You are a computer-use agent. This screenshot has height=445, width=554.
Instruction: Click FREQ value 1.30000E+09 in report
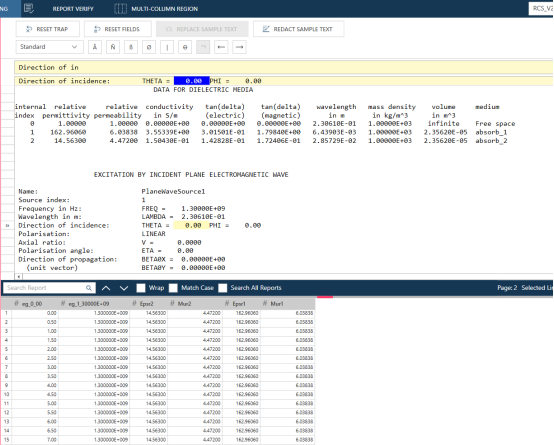[203, 208]
